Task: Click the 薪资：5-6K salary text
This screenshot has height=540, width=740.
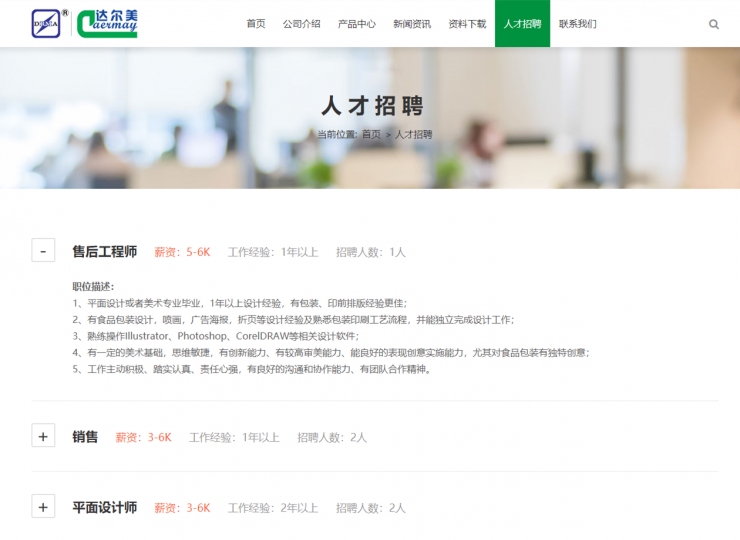Action: tap(182, 252)
